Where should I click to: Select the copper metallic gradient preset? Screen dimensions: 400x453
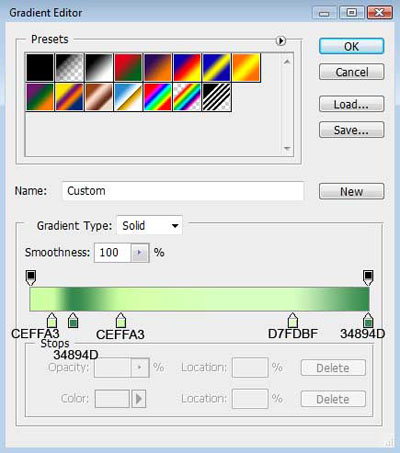click(99, 97)
